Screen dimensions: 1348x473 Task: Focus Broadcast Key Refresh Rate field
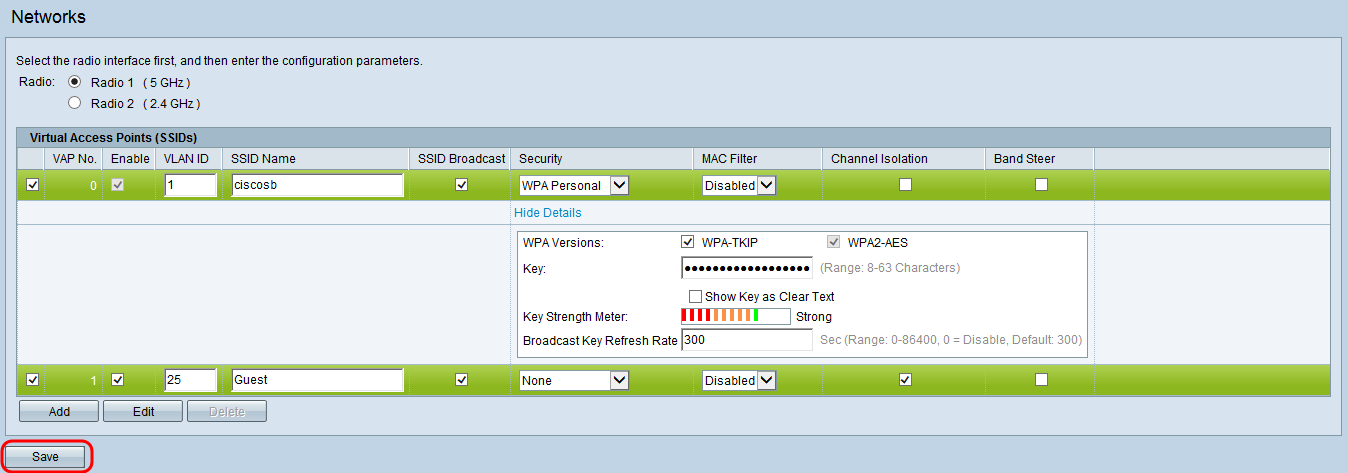tap(747, 340)
